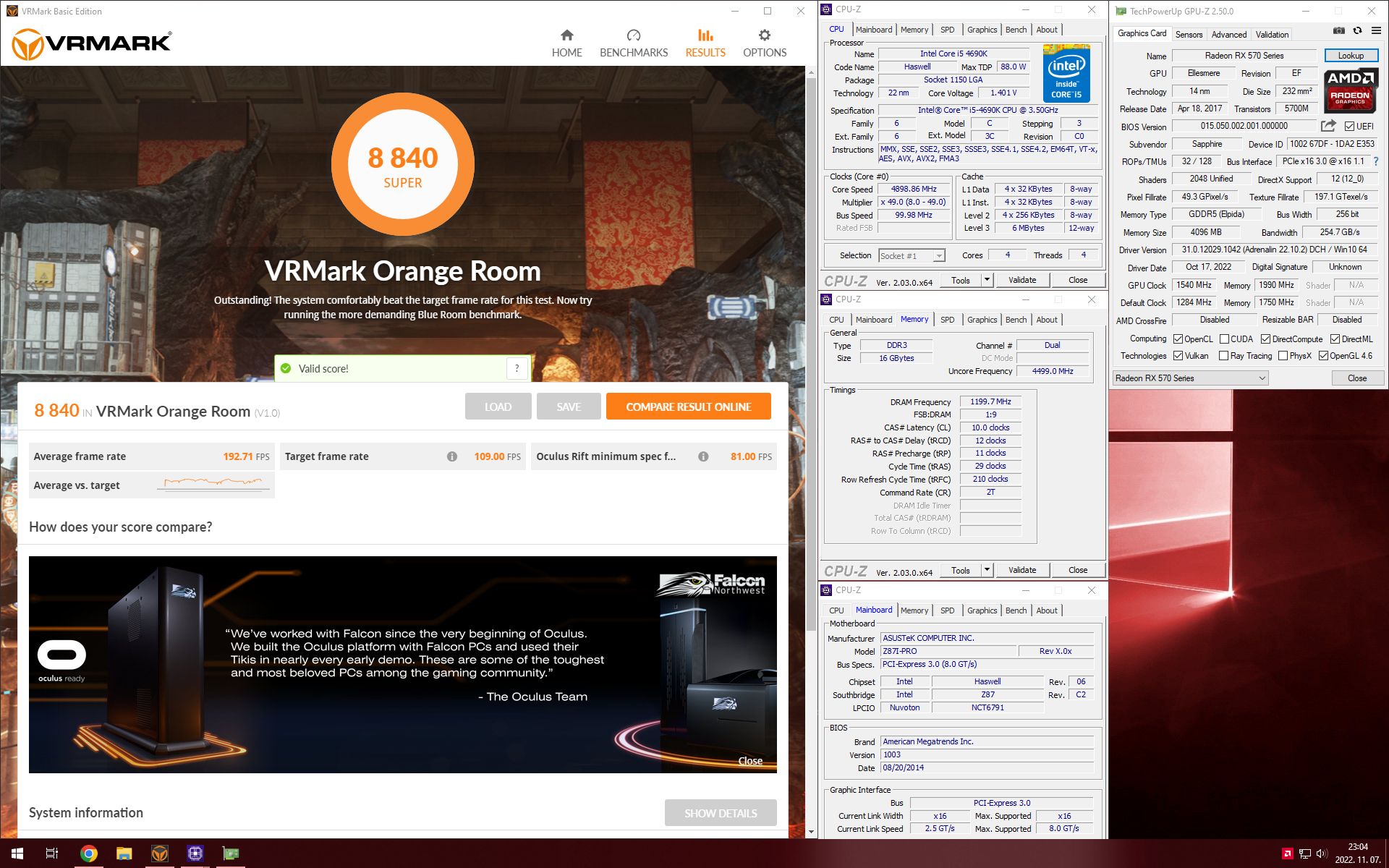1389x868 pixels.
Task: Click SHOW DETAILS for System information
Action: (721, 813)
